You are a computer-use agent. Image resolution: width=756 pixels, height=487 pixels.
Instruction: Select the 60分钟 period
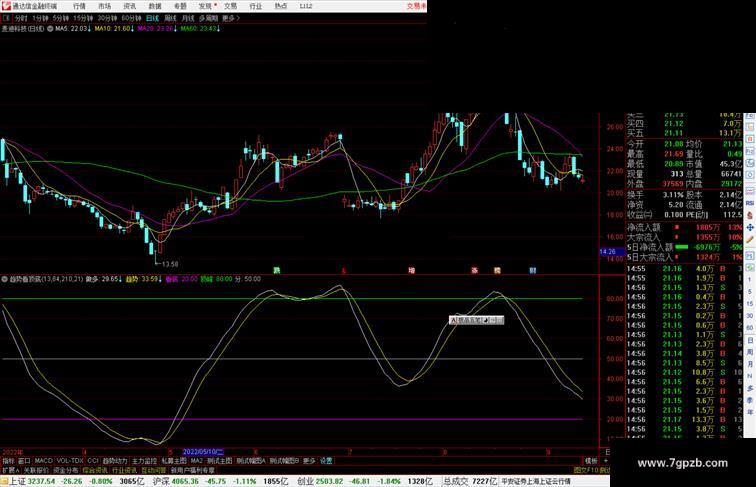coord(131,18)
